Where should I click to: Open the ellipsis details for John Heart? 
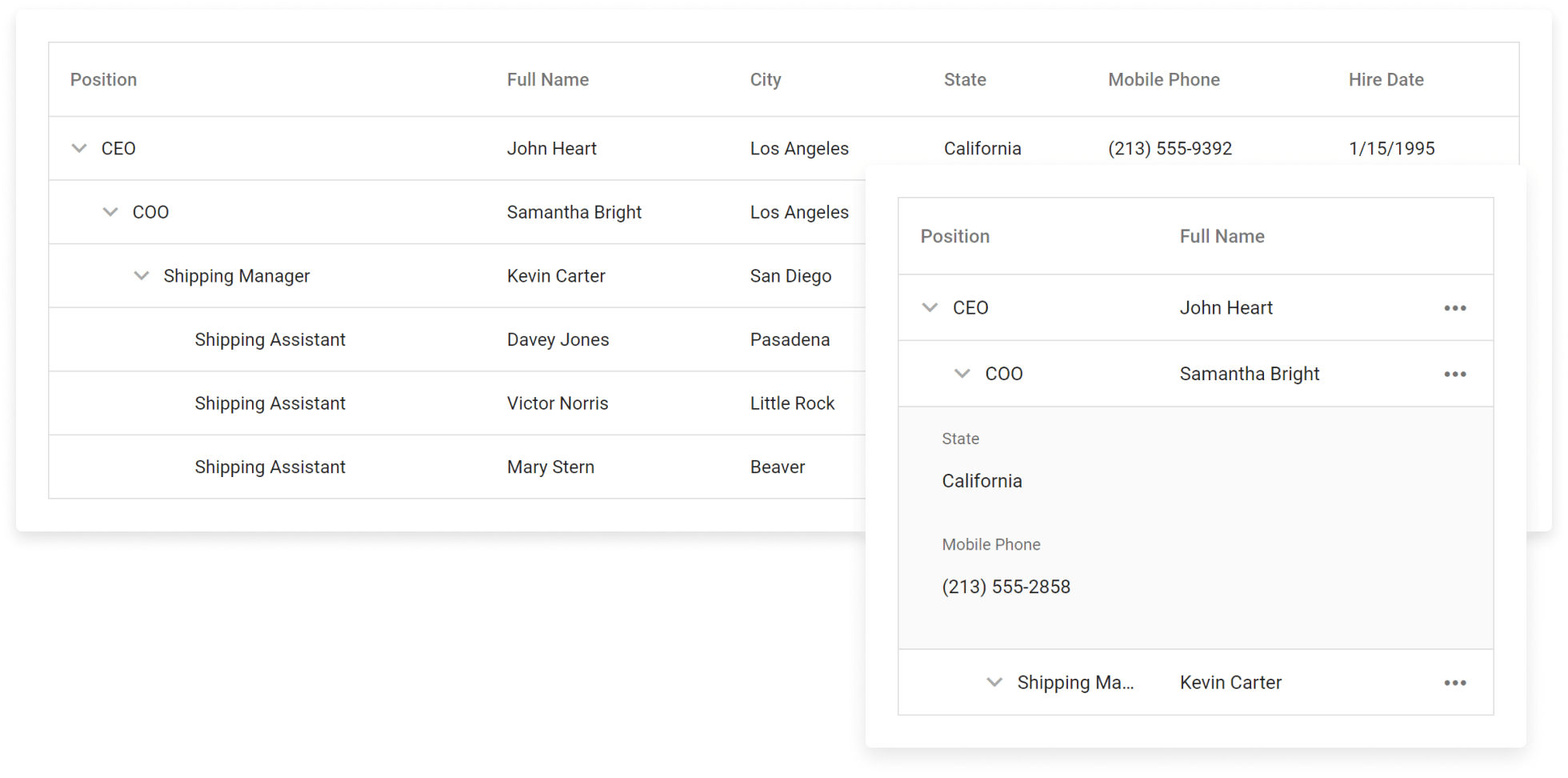point(1455,308)
